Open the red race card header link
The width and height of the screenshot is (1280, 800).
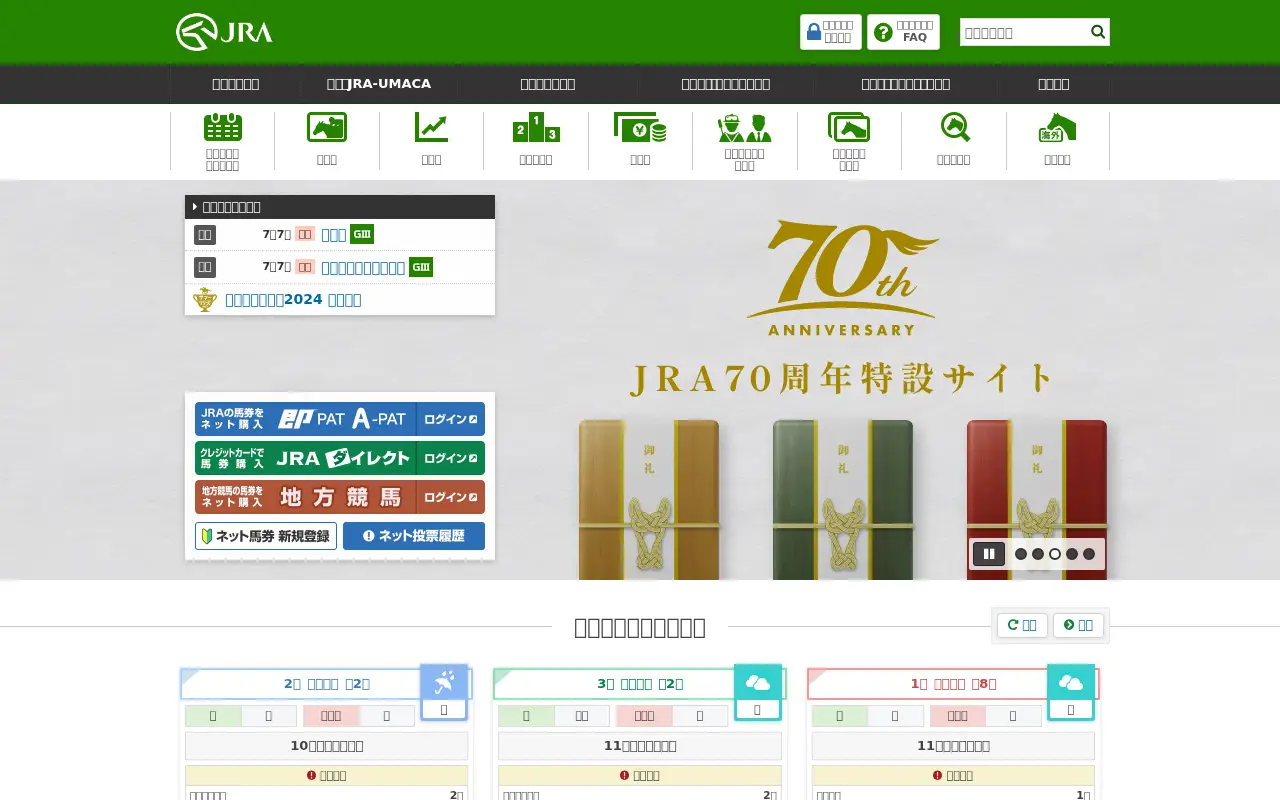953,684
